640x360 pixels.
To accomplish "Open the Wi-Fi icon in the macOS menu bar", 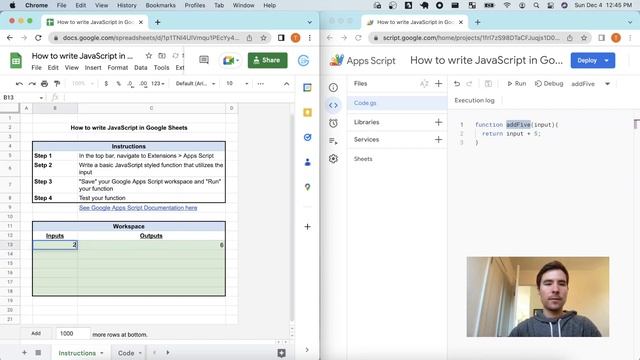I will pos(507,5).
